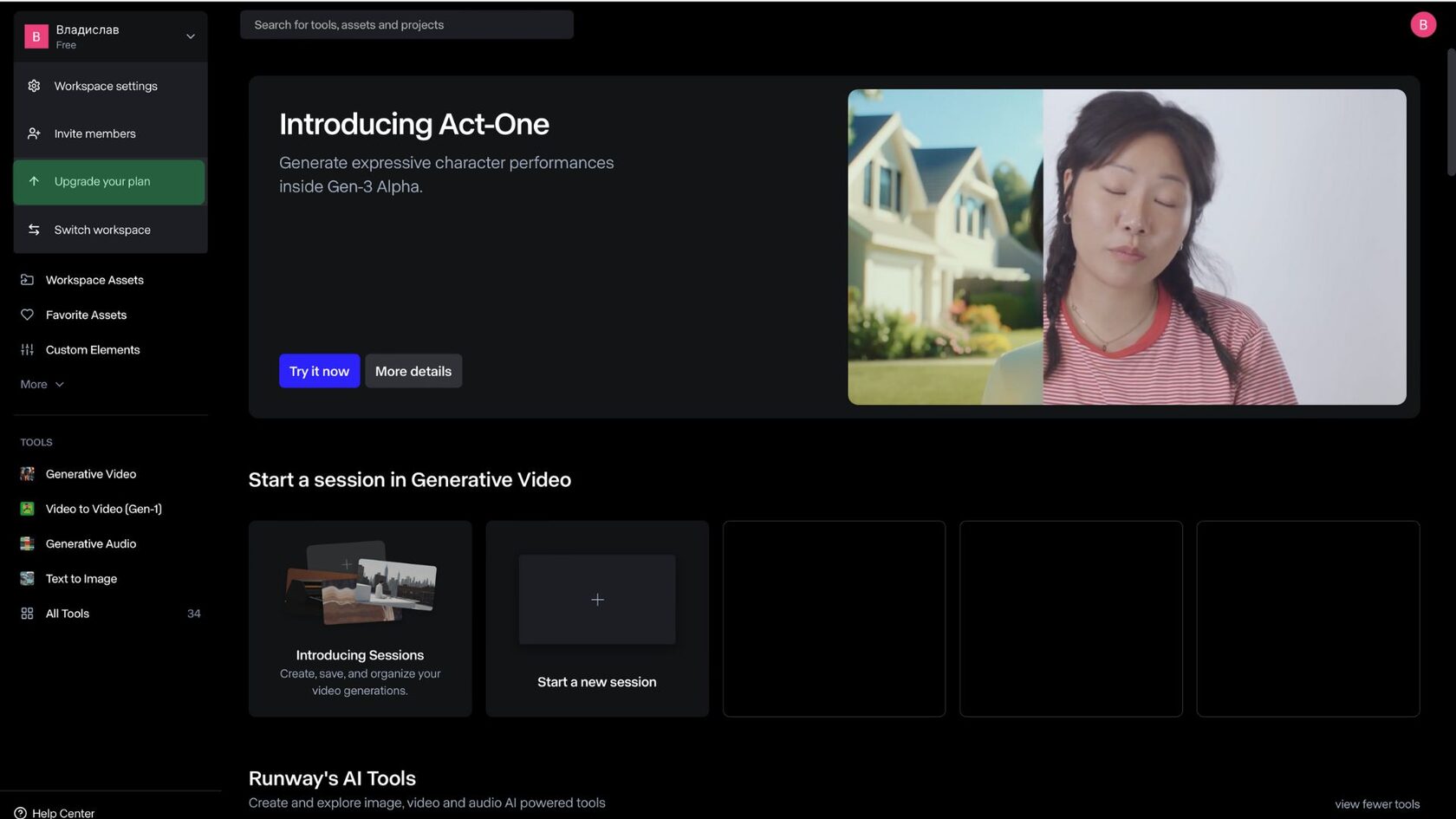Image resolution: width=1456 pixels, height=819 pixels.
Task: Click the plus icon for new session
Action: click(597, 600)
